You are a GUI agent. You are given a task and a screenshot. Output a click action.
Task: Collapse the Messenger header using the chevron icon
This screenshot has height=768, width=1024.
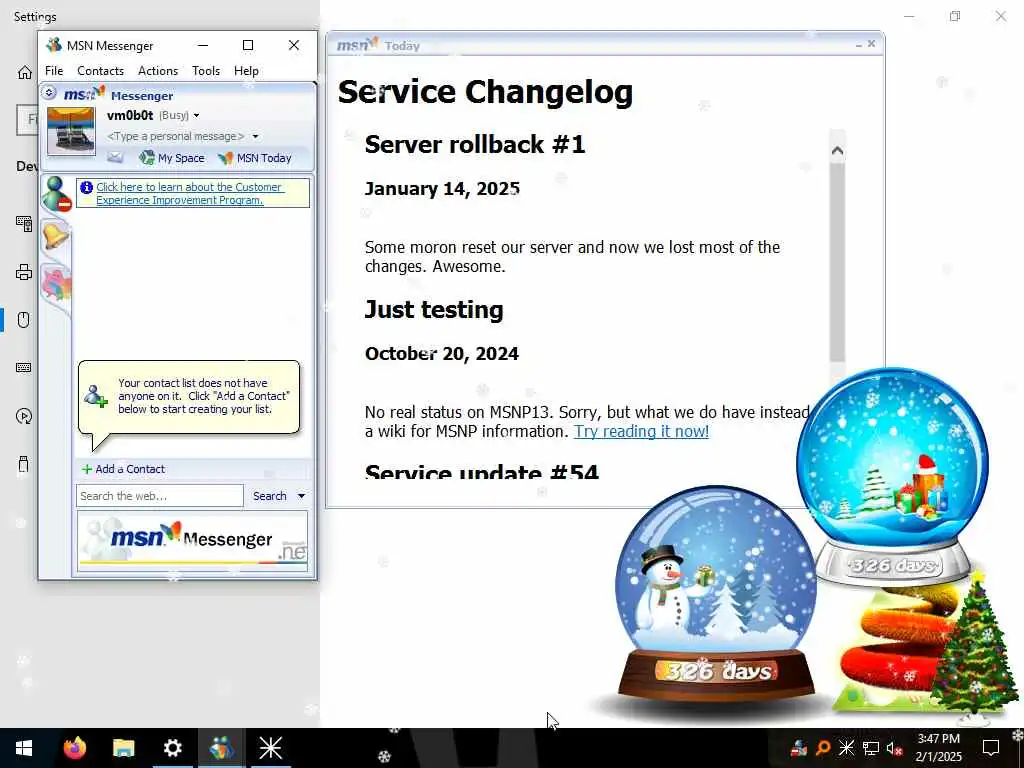point(49,93)
